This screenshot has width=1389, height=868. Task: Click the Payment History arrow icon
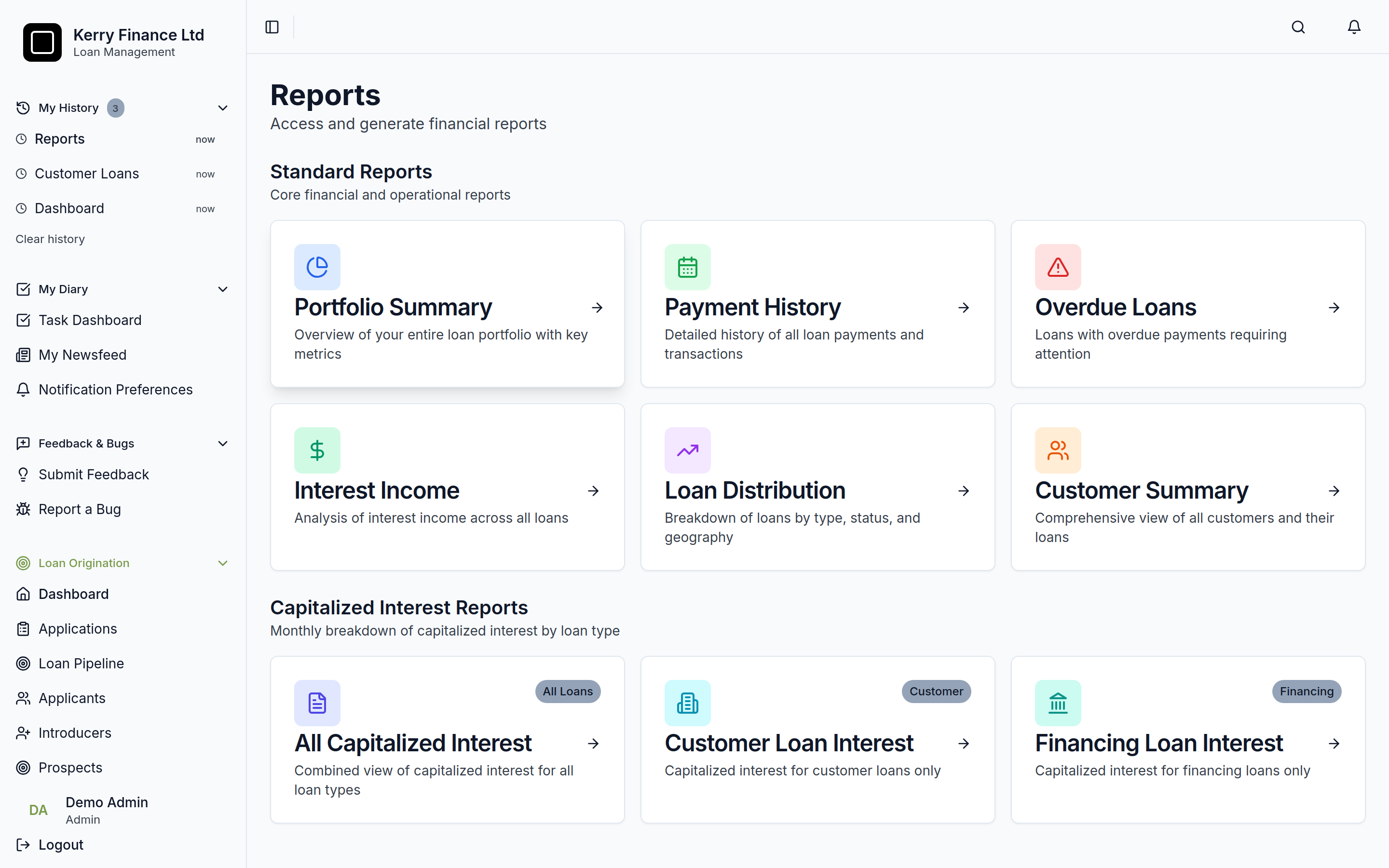[x=964, y=308]
